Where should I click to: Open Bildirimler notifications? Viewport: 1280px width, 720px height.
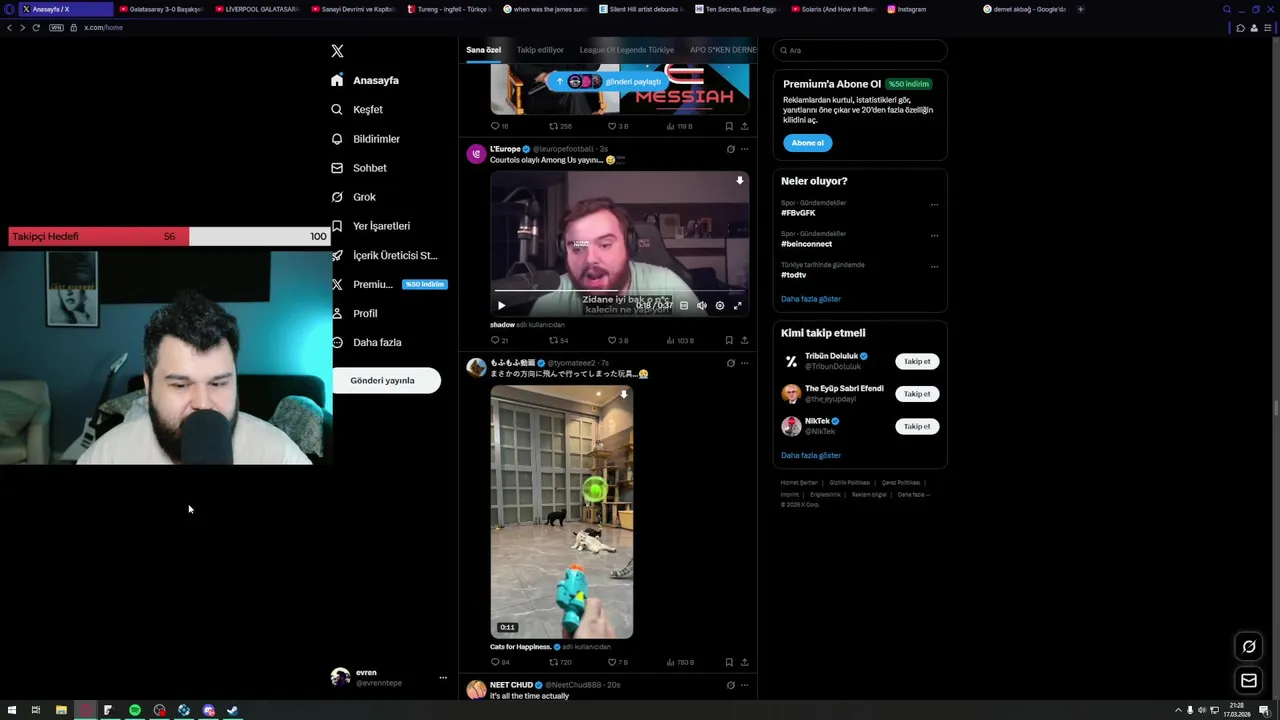[365, 139]
